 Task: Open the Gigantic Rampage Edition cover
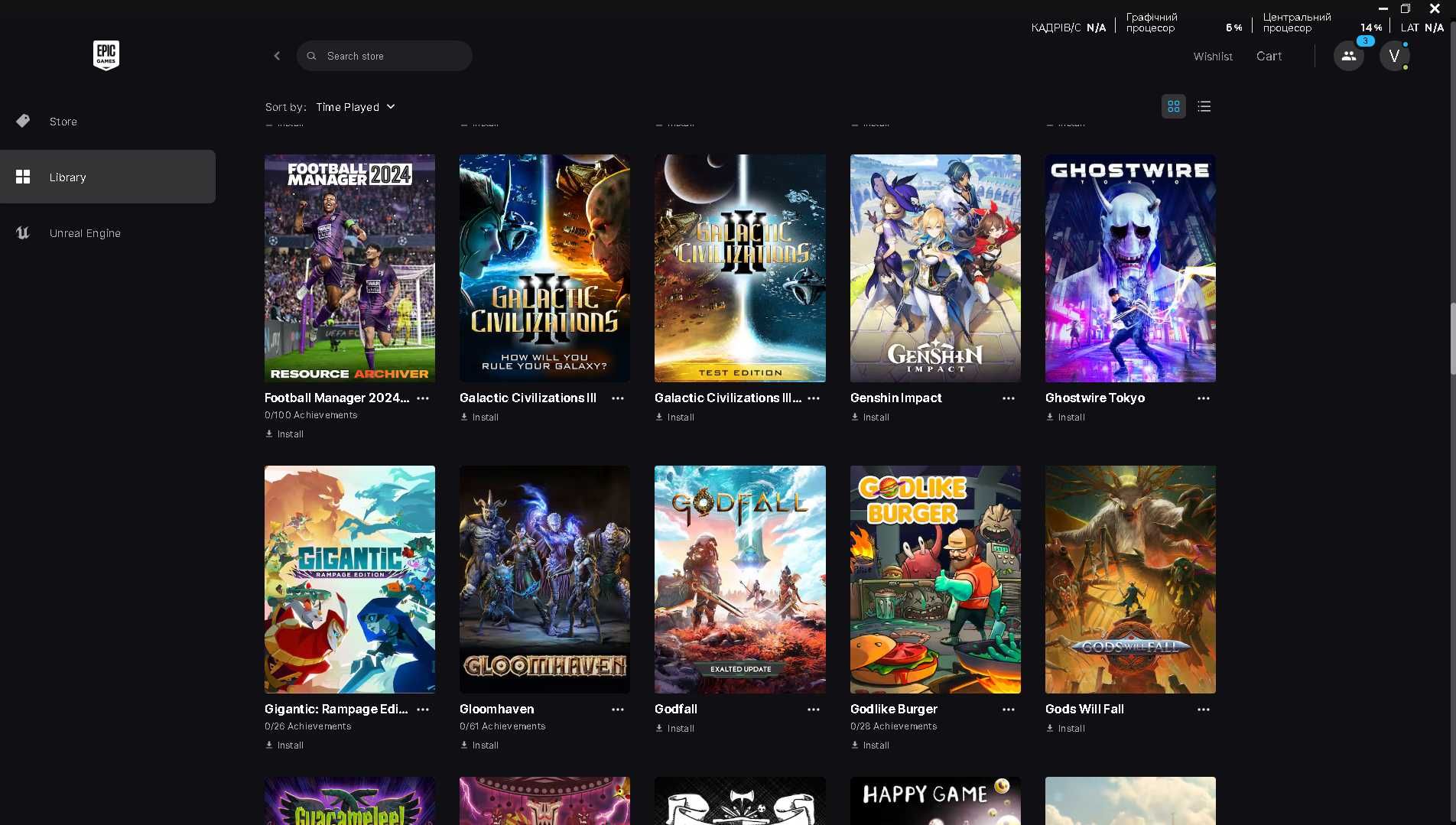349,580
